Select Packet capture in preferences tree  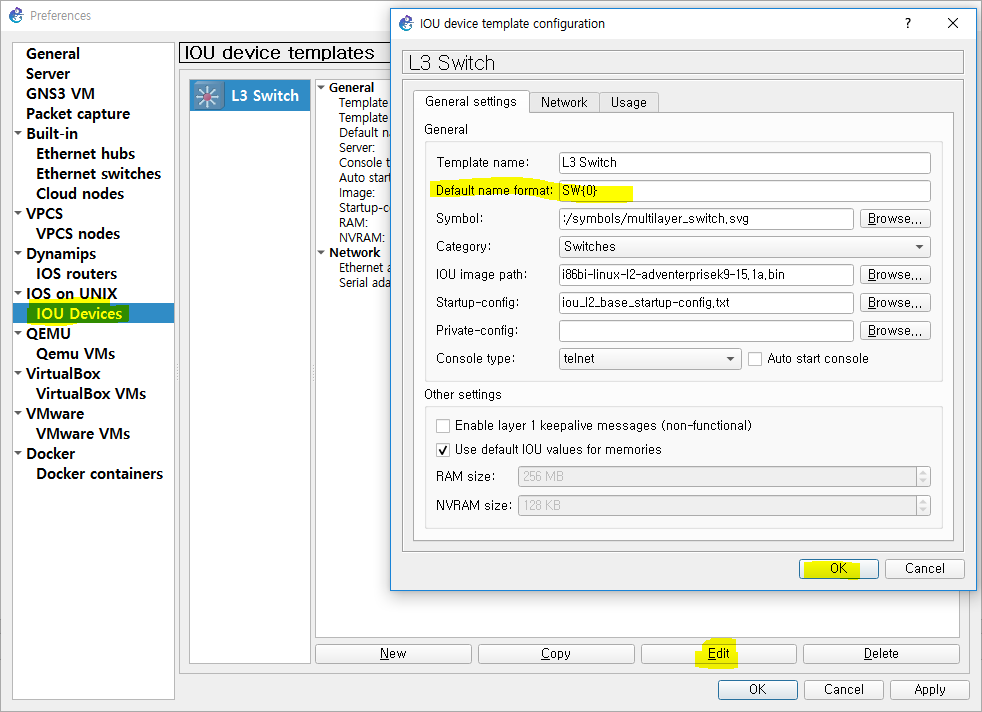(x=78, y=114)
